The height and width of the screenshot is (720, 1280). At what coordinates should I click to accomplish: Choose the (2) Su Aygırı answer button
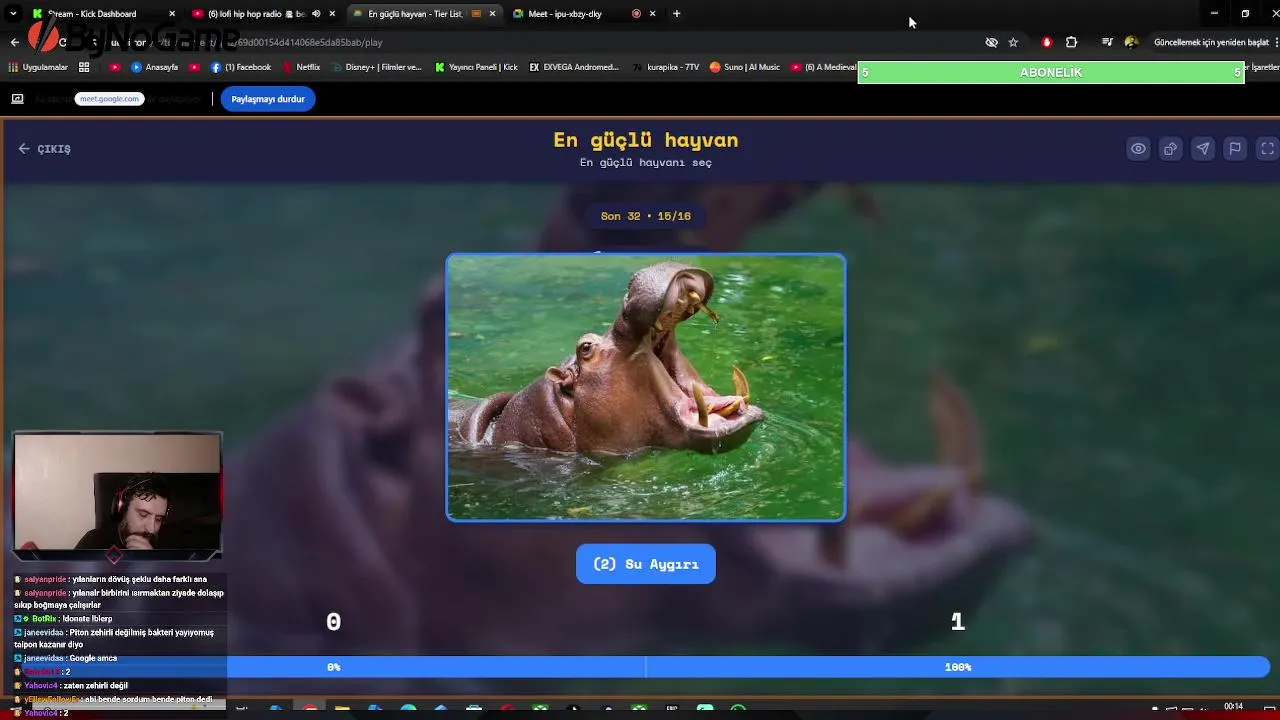pos(646,564)
